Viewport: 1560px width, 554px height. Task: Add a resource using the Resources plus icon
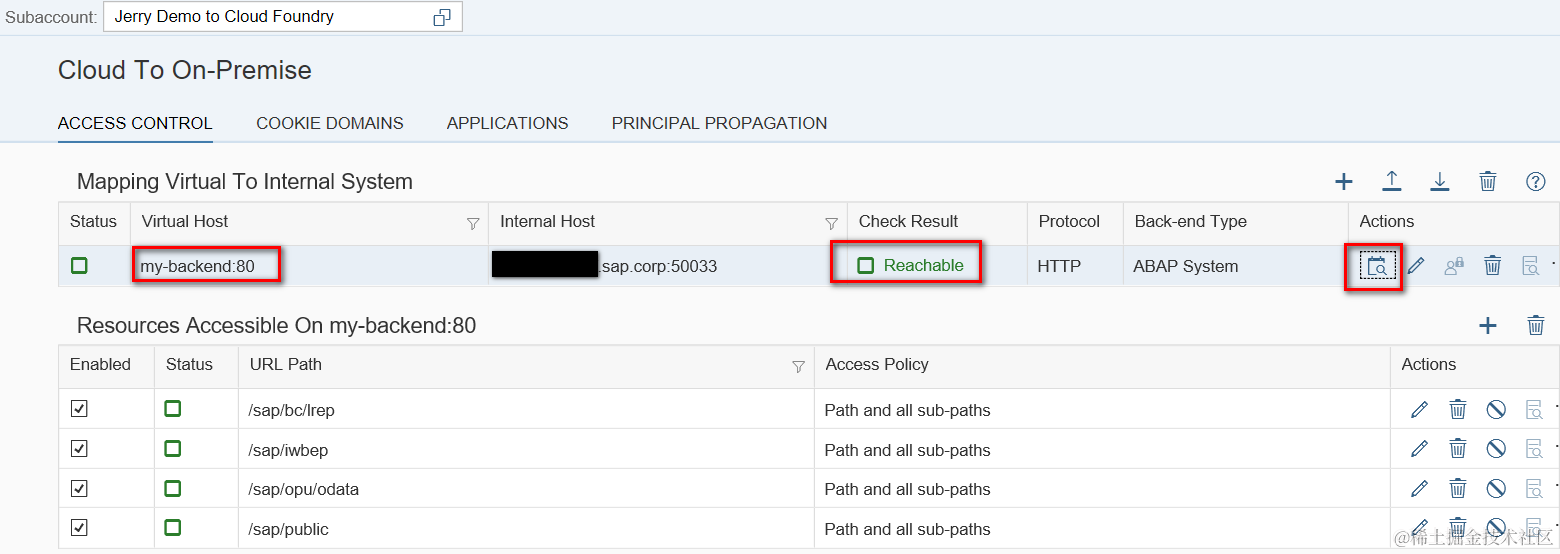[1488, 325]
